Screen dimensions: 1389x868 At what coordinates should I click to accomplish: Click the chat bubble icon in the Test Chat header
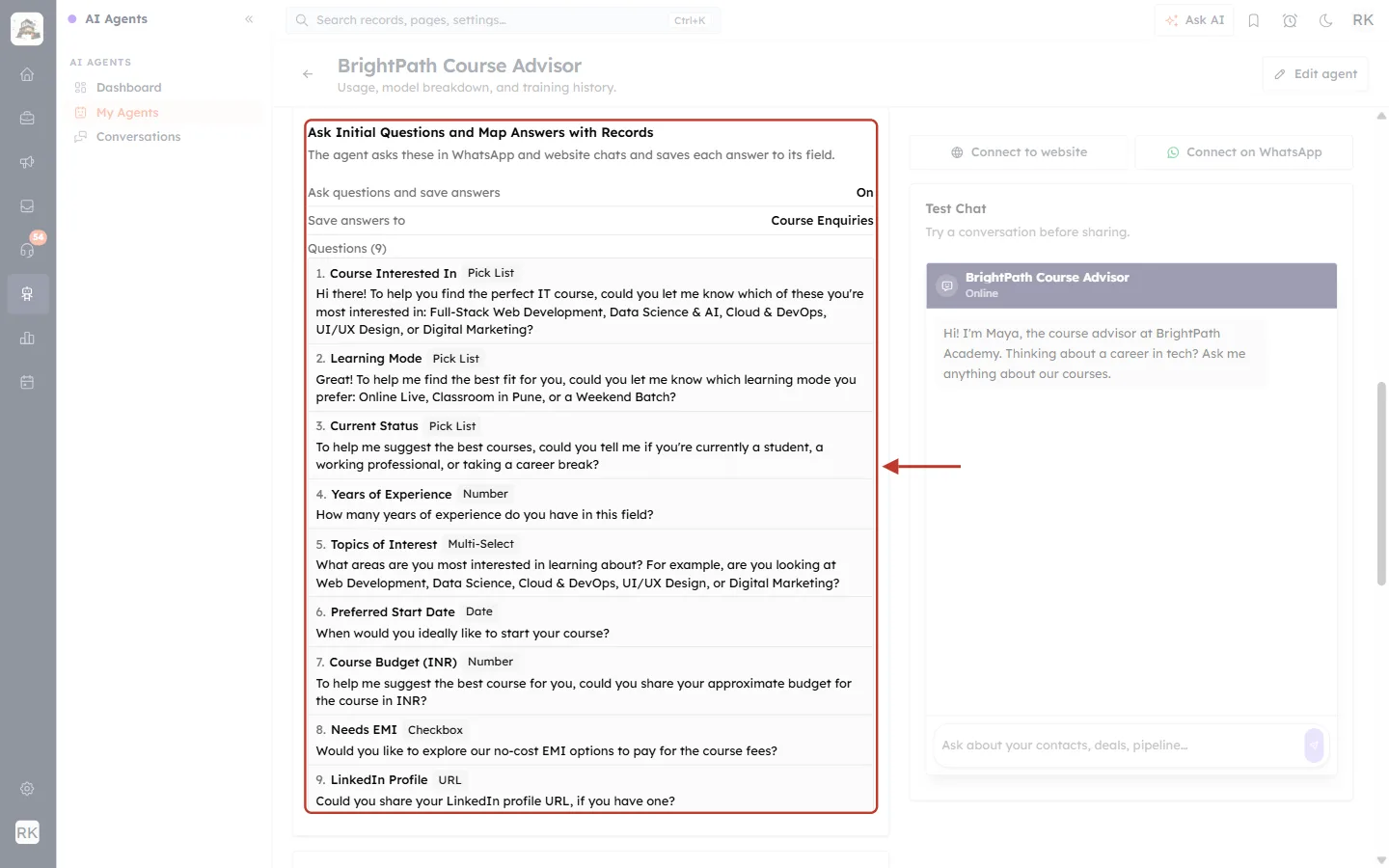click(x=947, y=285)
